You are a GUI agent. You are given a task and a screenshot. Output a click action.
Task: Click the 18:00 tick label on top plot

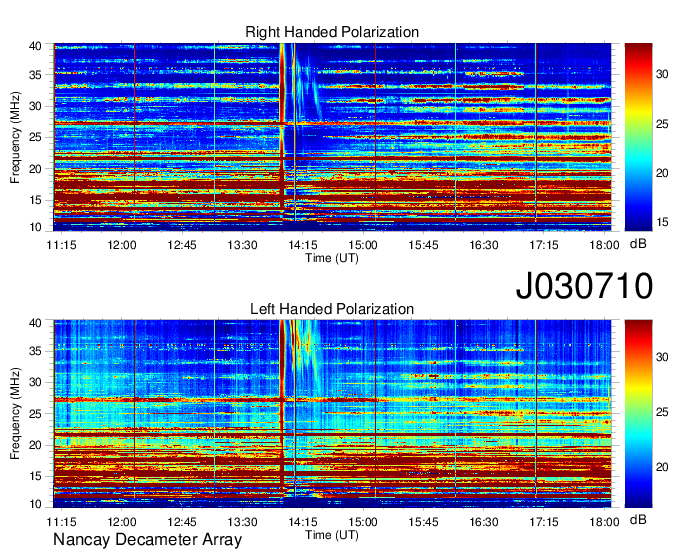[x=604, y=245]
